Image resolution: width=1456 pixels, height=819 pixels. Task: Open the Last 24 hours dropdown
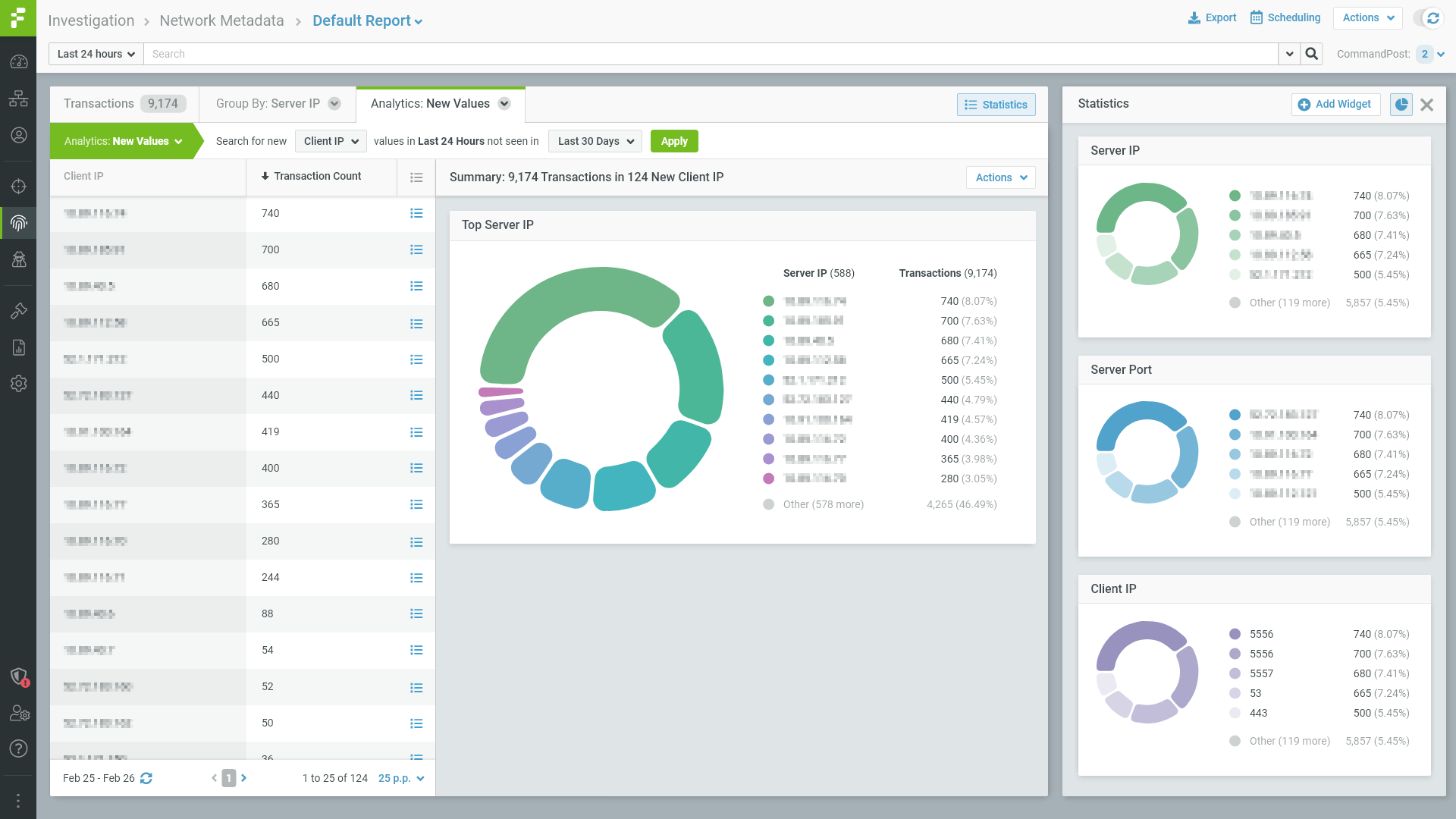pos(96,54)
